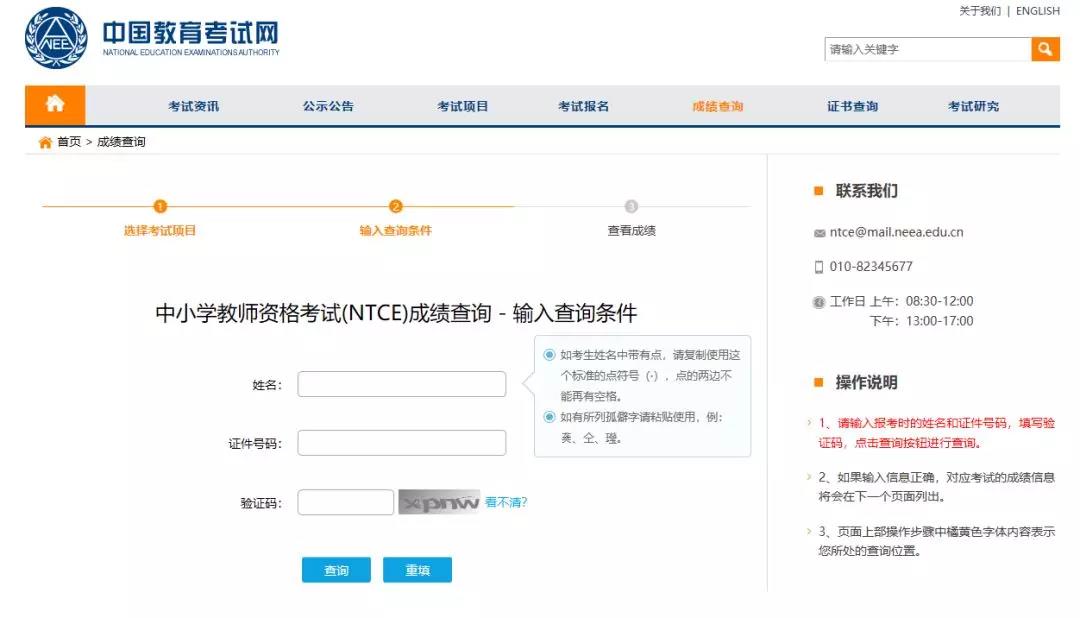1080x618 pixels.
Task: Click the 查询 query button
Action: (336, 570)
